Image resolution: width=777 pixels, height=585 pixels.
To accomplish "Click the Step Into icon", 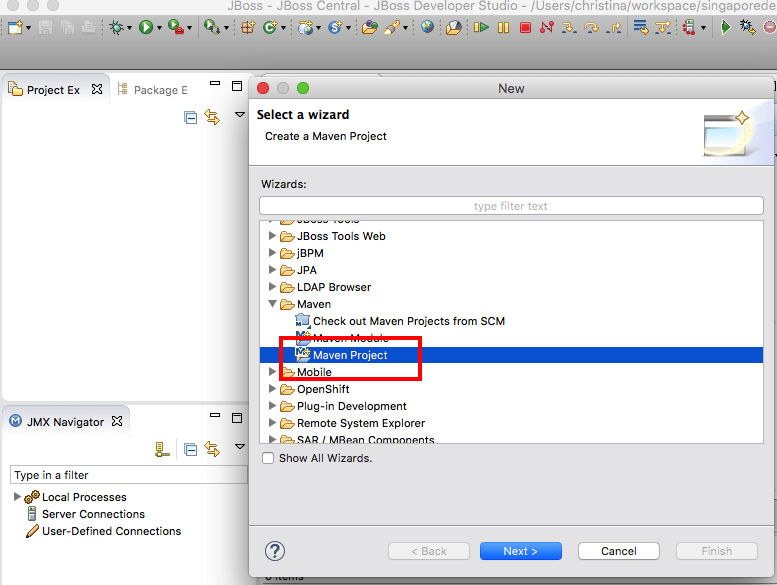I will pyautogui.click(x=569, y=27).
